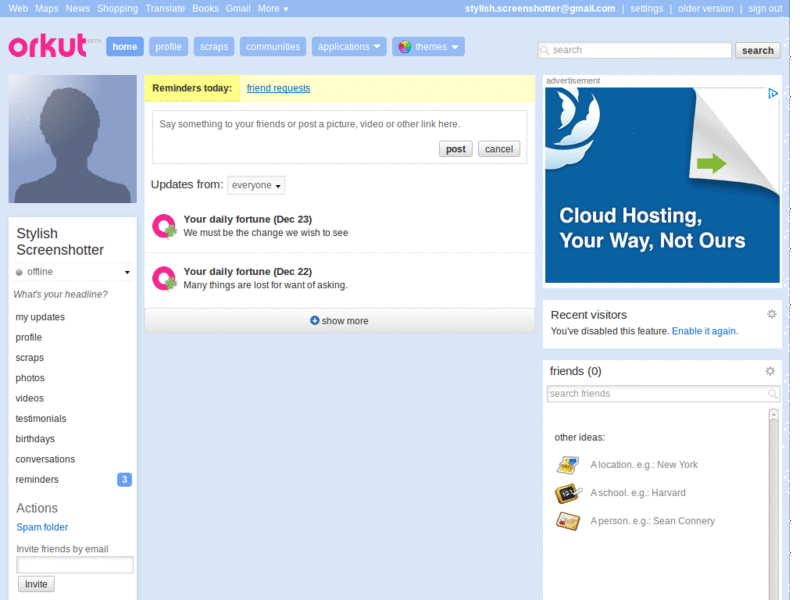The image size is (800, 600).
Task: Click the Invite button
Action: (36, 584)
